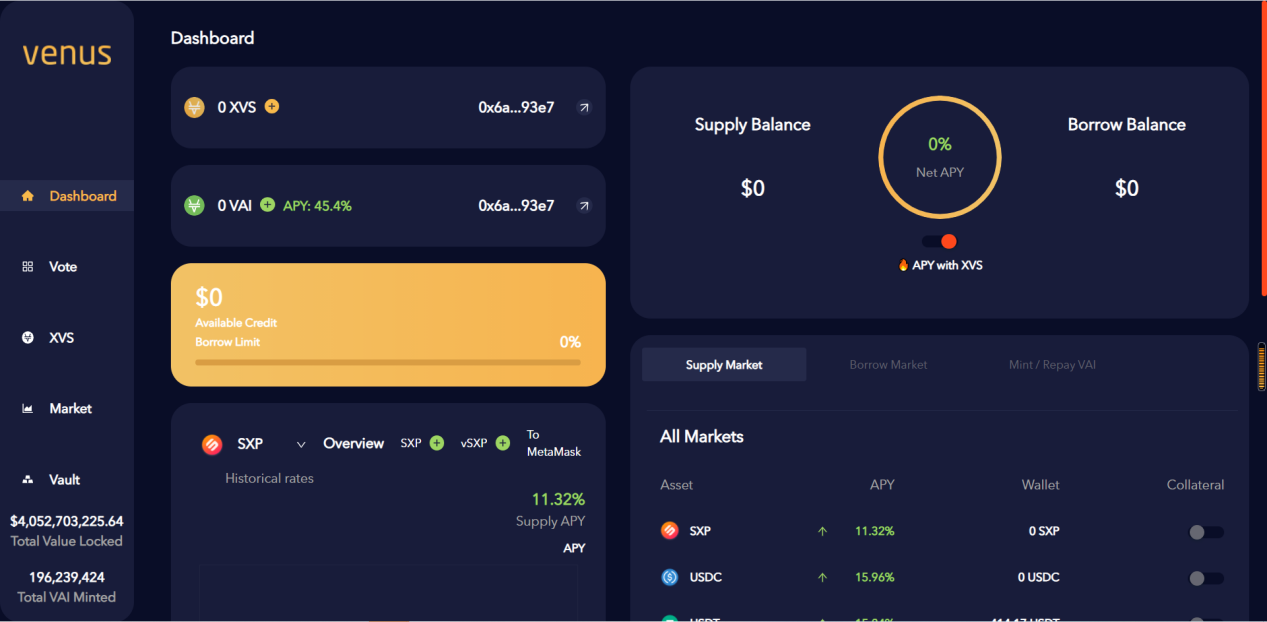The image size is (1267, 622).
Task: Go to Market in the sidebar
Action: point(69,408)
